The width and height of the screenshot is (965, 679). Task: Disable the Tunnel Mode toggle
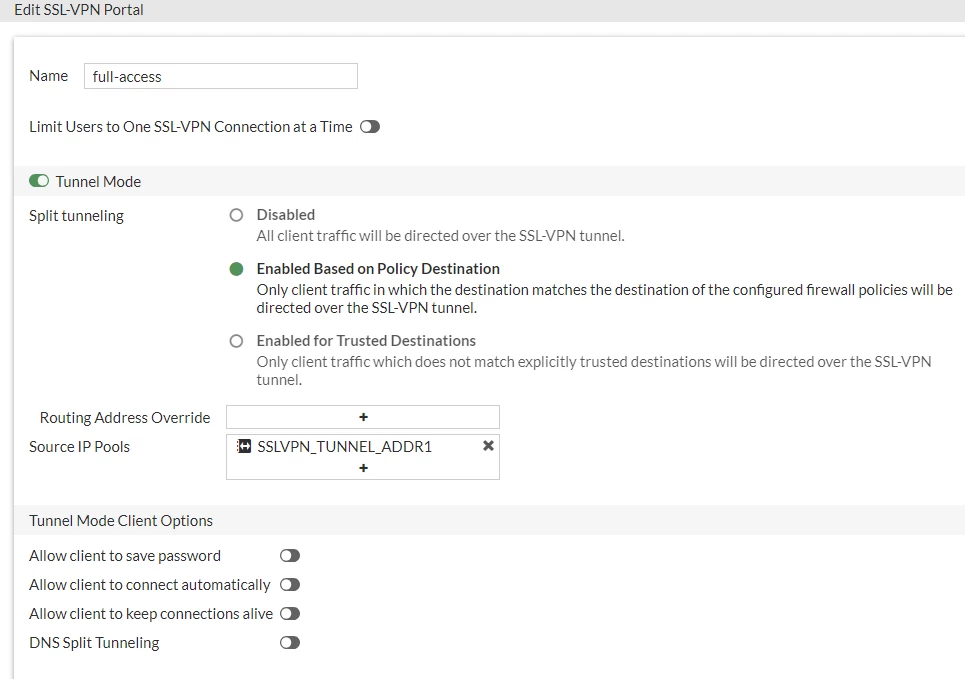[39, 181]
